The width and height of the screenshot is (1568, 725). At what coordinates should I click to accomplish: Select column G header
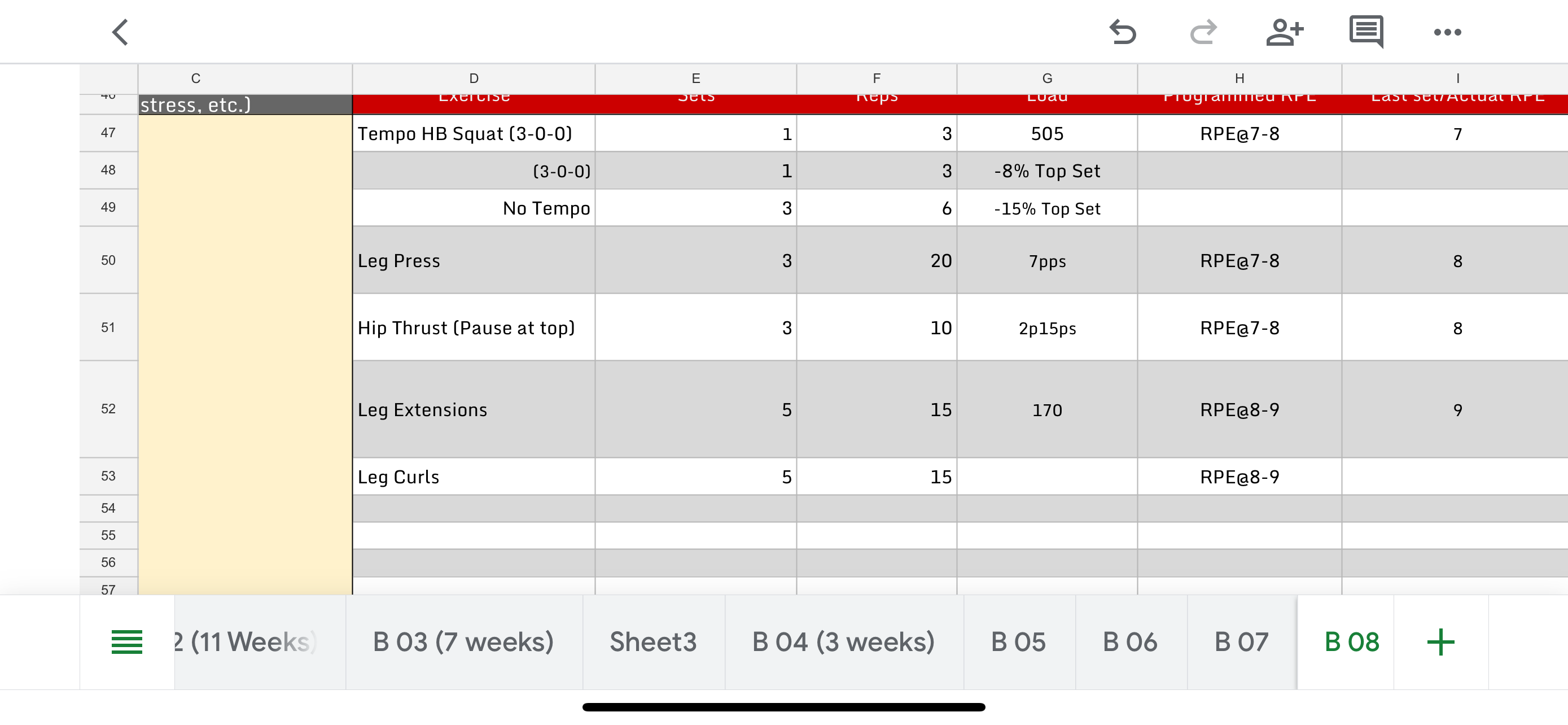[1047, 78]
